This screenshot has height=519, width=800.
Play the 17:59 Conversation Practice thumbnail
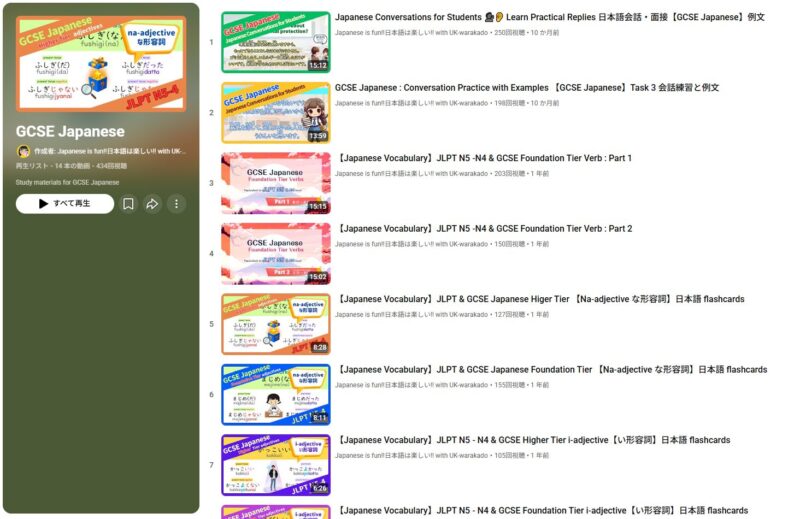tap(276, 112)
